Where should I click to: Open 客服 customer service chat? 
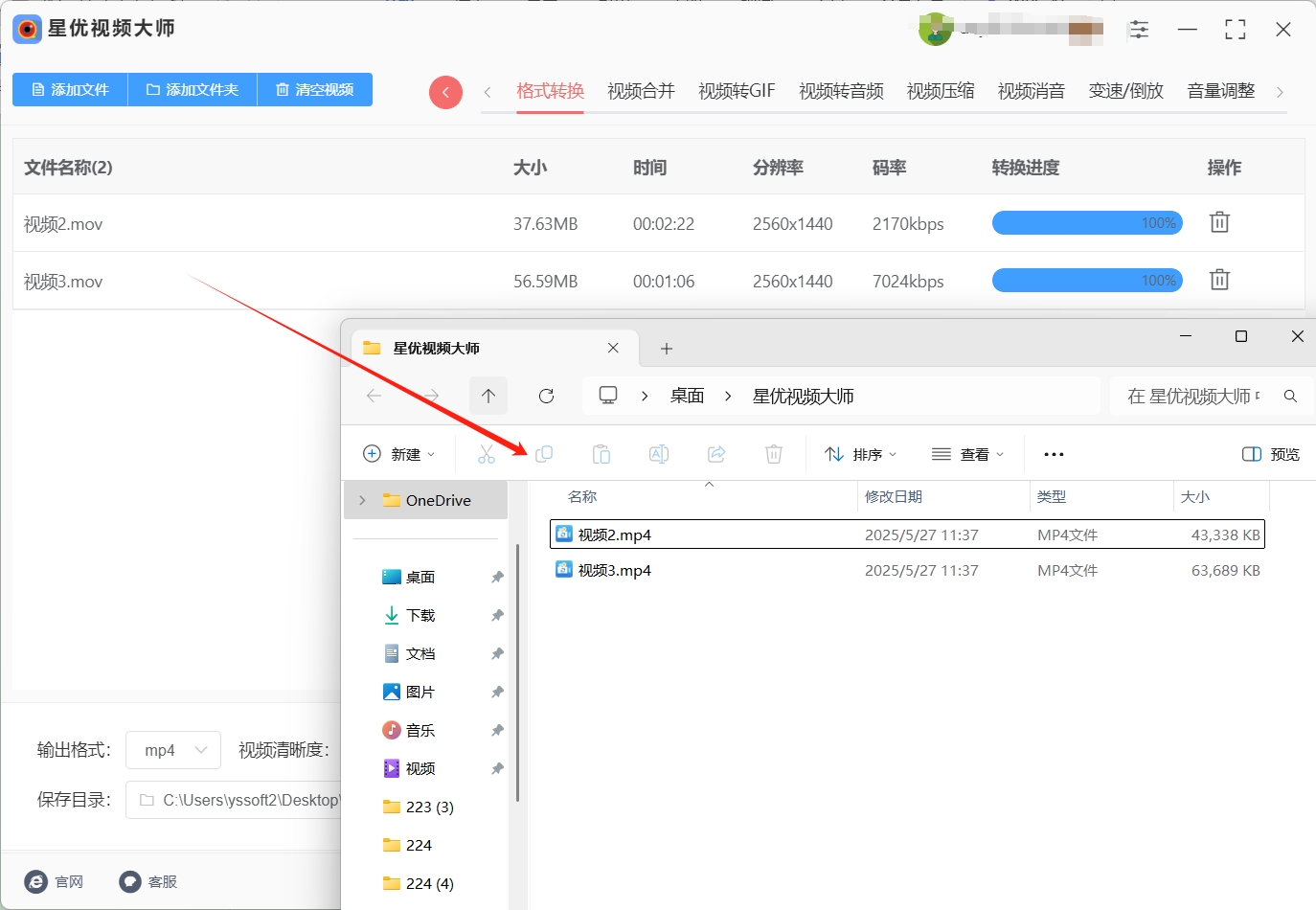click(130, 881)
